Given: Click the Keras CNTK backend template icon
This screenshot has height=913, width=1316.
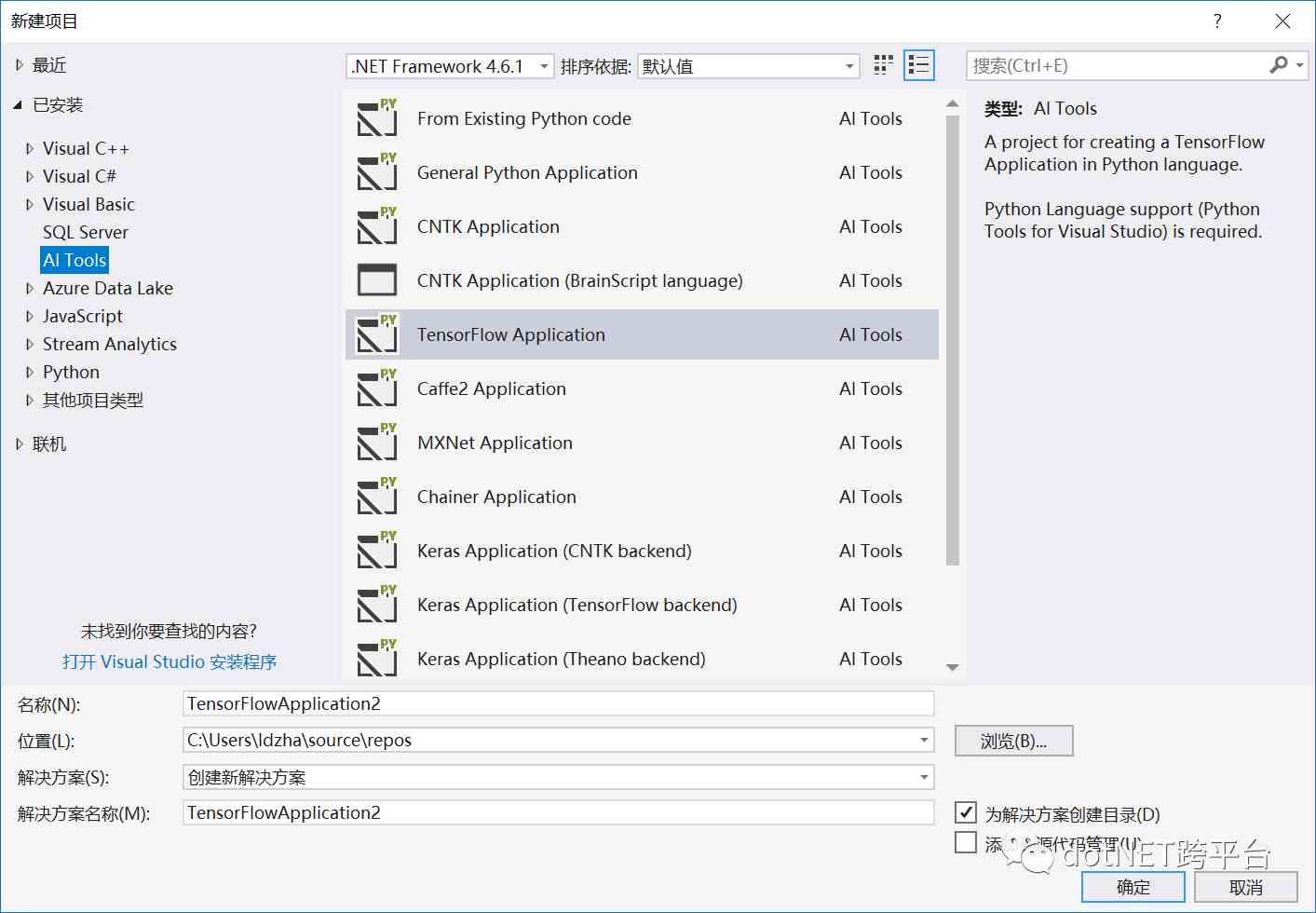Looking at the screenshot, I should (x=377, y=551).
